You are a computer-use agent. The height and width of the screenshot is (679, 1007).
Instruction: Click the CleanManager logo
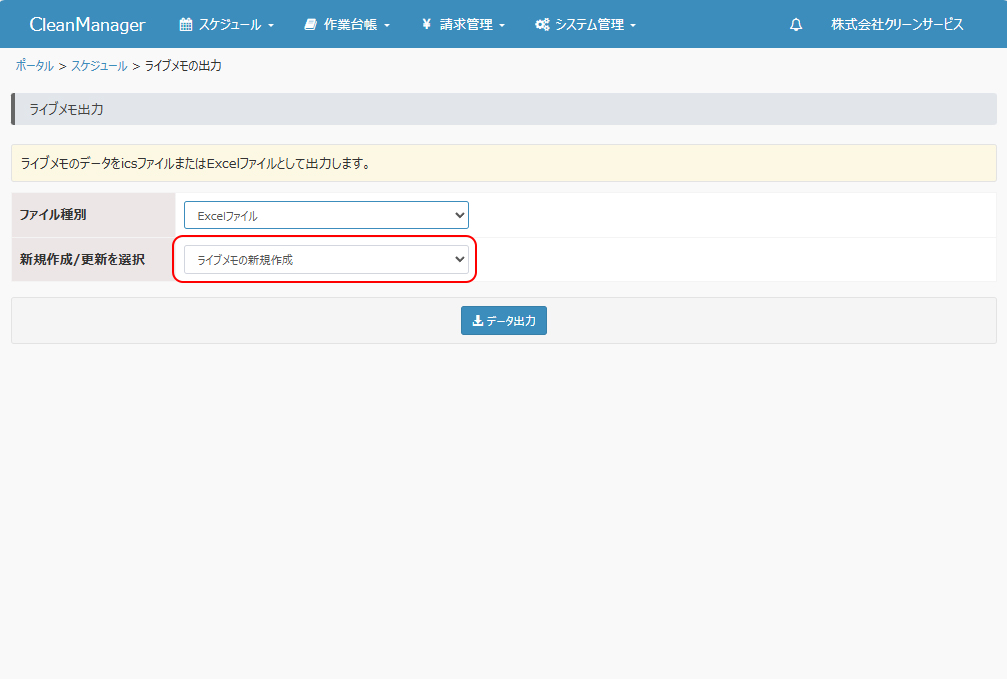[87, 24]
